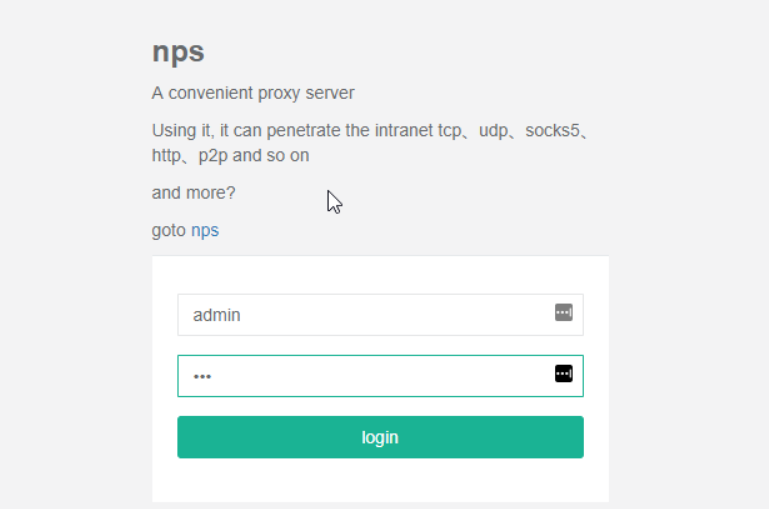
Task: Click empty space in the middle of the username field
Action: 392,315
